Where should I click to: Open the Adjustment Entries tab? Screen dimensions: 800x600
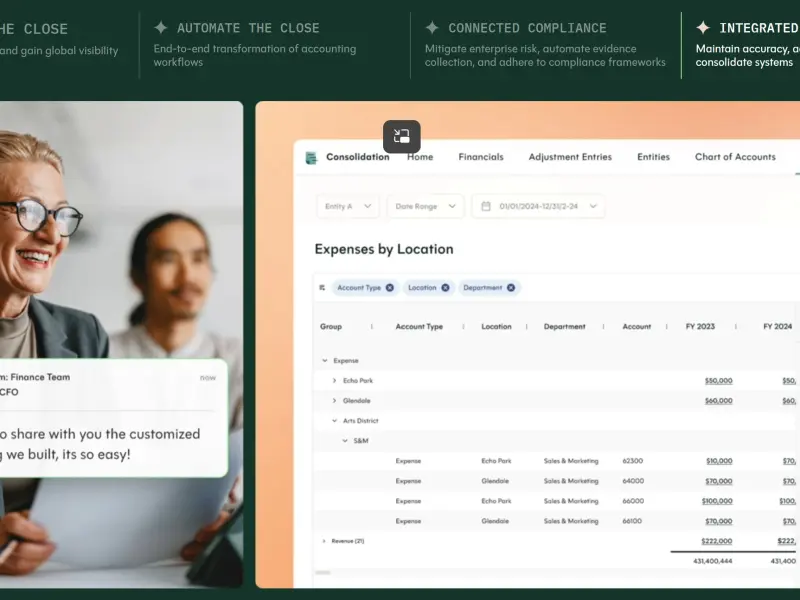[570, 157]
